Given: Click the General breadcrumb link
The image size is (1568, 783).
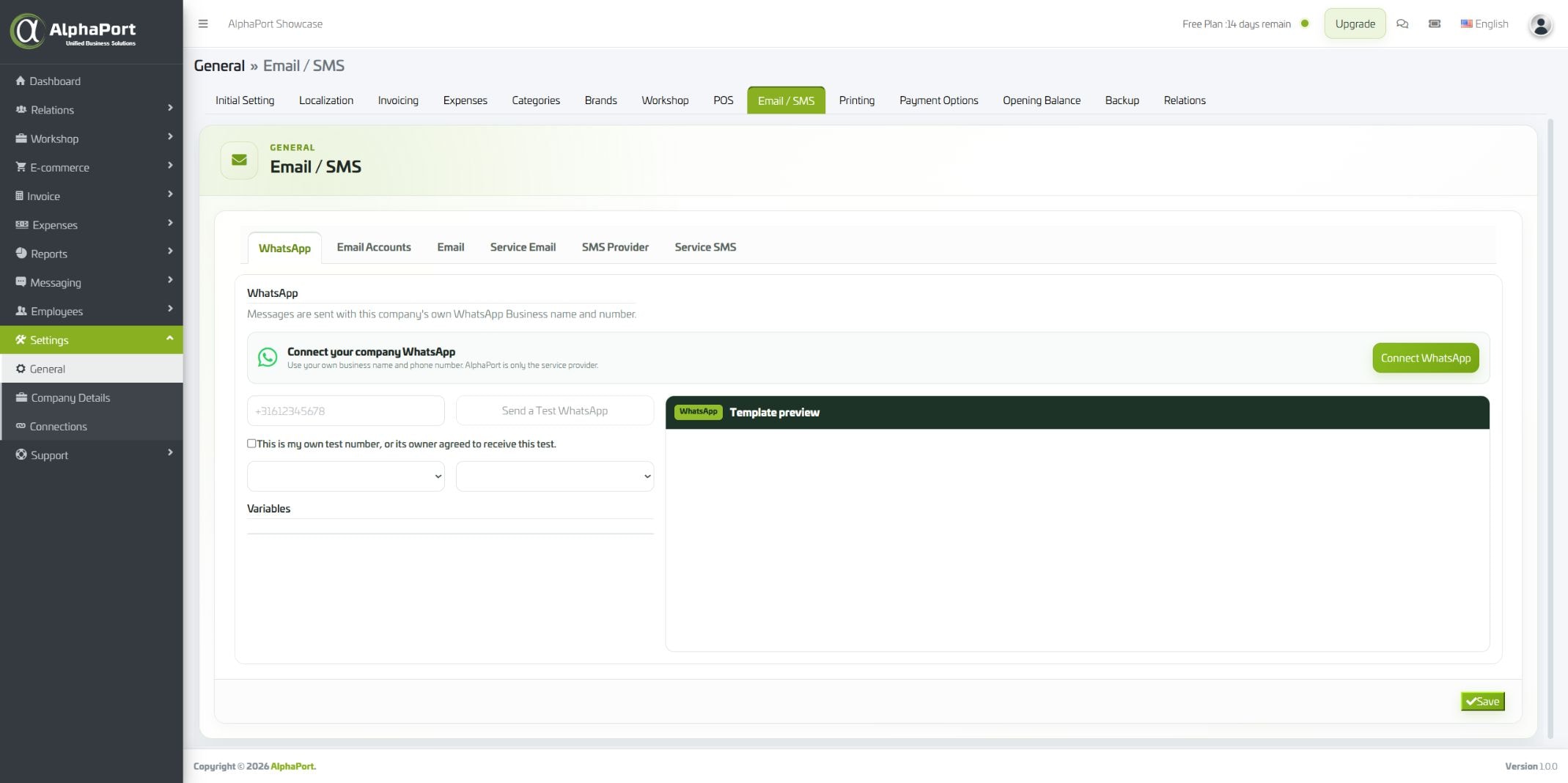Looking at the screenshot, I should coord(219,65).
